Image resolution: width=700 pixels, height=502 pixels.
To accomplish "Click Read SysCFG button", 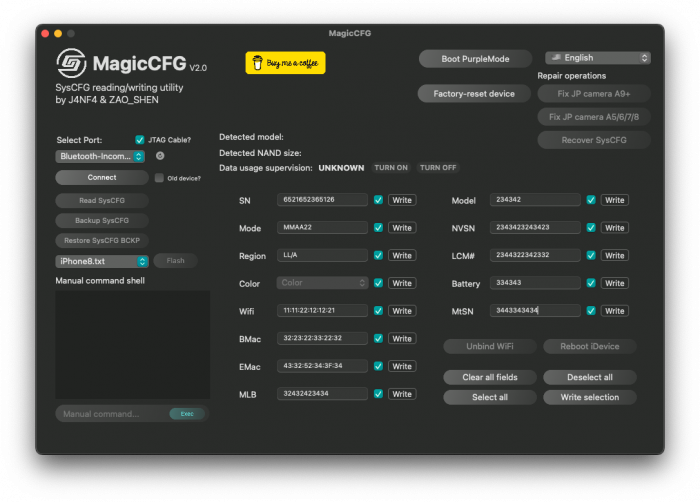I will click(x=102, y=201).
